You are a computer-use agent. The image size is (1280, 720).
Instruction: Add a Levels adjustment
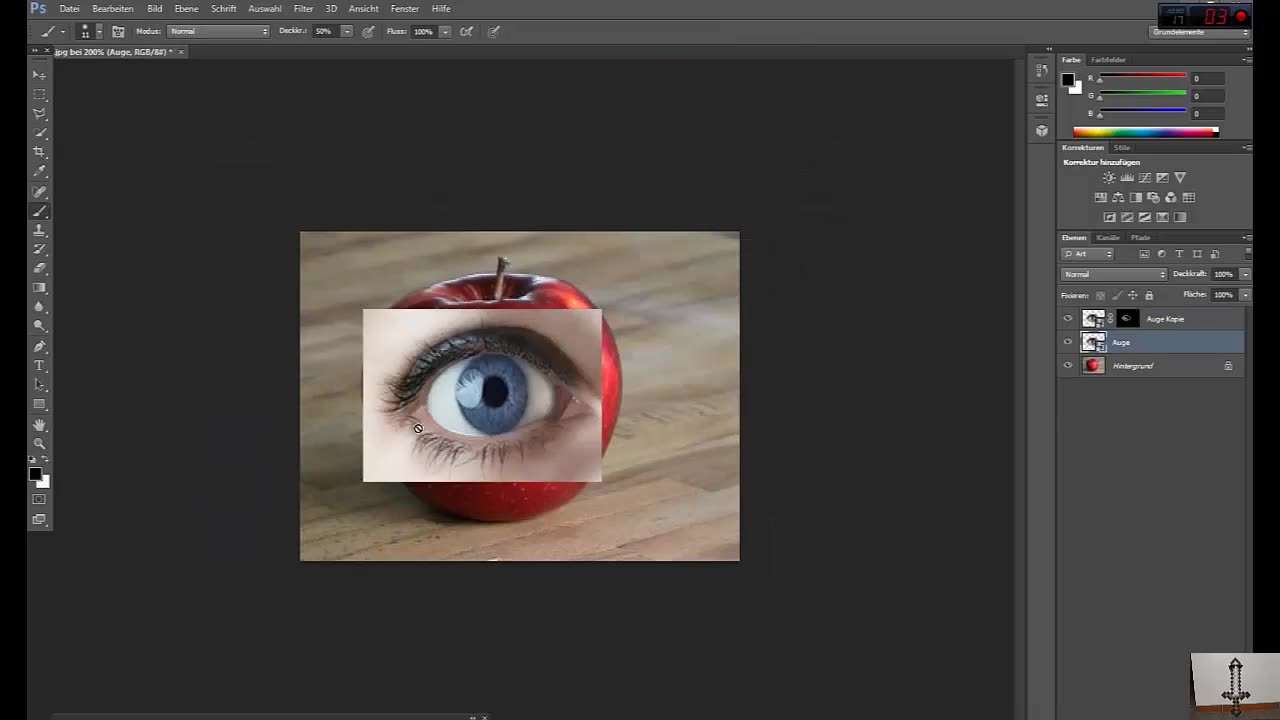(1127, 178)
